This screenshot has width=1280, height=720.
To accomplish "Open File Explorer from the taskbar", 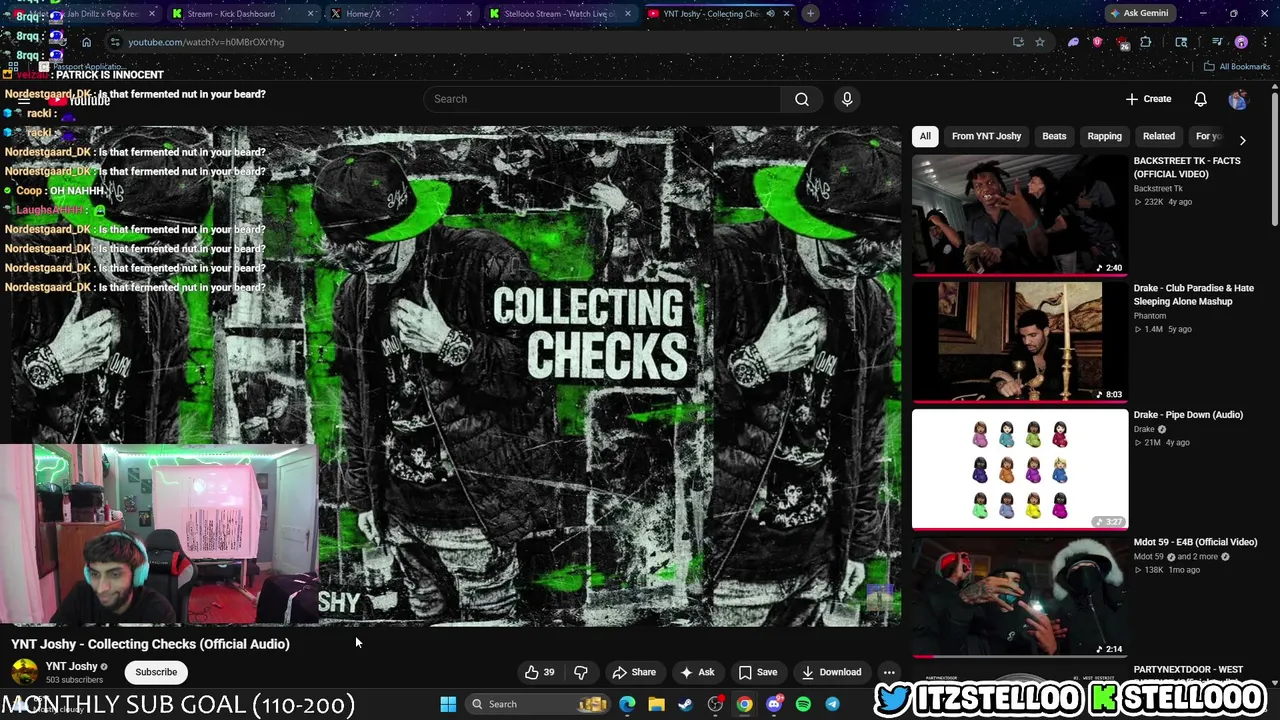I will coord(656,704).
